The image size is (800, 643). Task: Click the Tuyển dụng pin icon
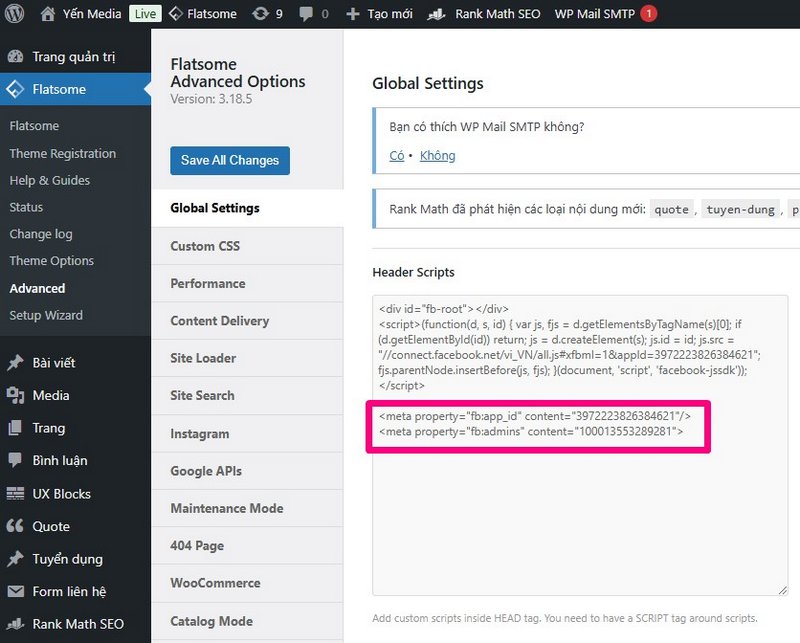[x=15, y=559]
